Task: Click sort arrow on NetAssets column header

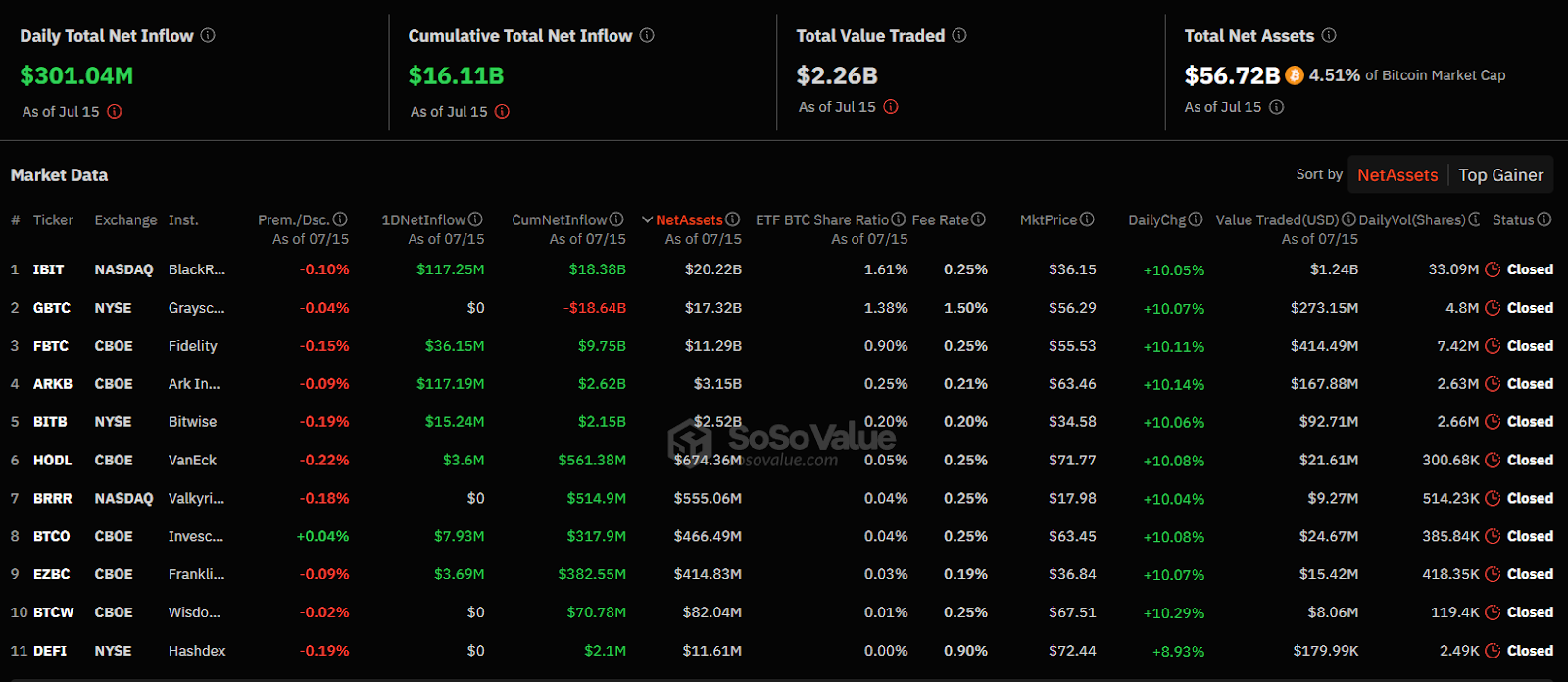Action: point(647,219)
